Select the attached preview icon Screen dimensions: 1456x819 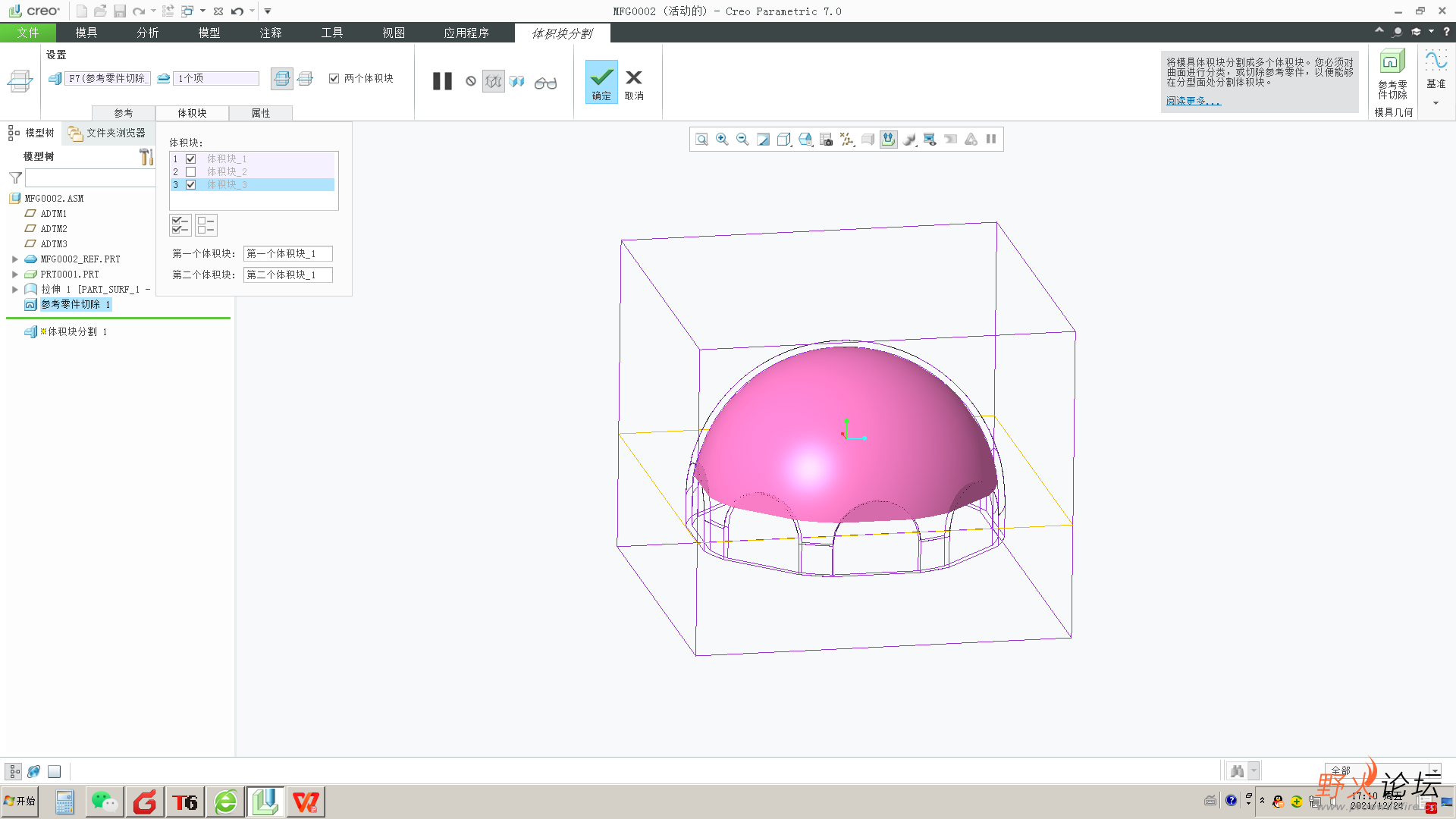tap(517, 81)
